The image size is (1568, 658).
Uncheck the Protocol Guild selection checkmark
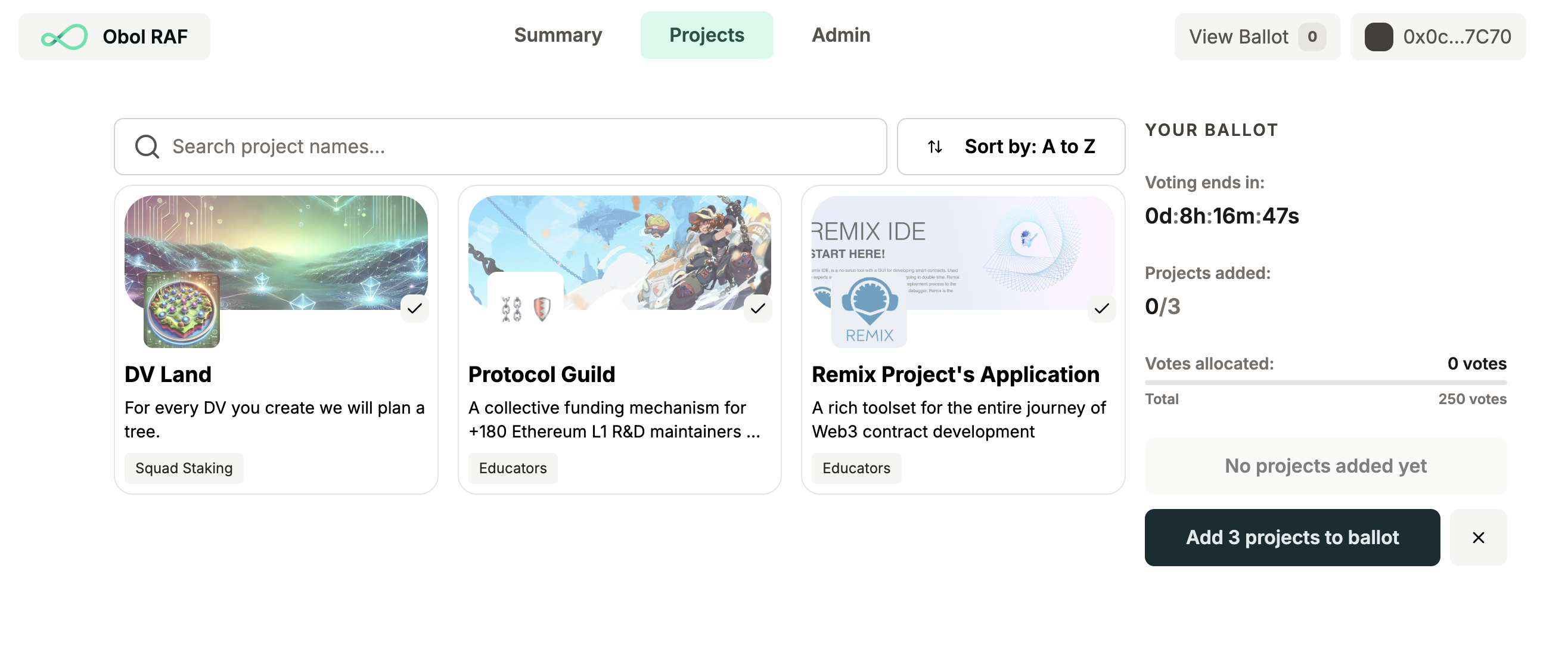758,309
